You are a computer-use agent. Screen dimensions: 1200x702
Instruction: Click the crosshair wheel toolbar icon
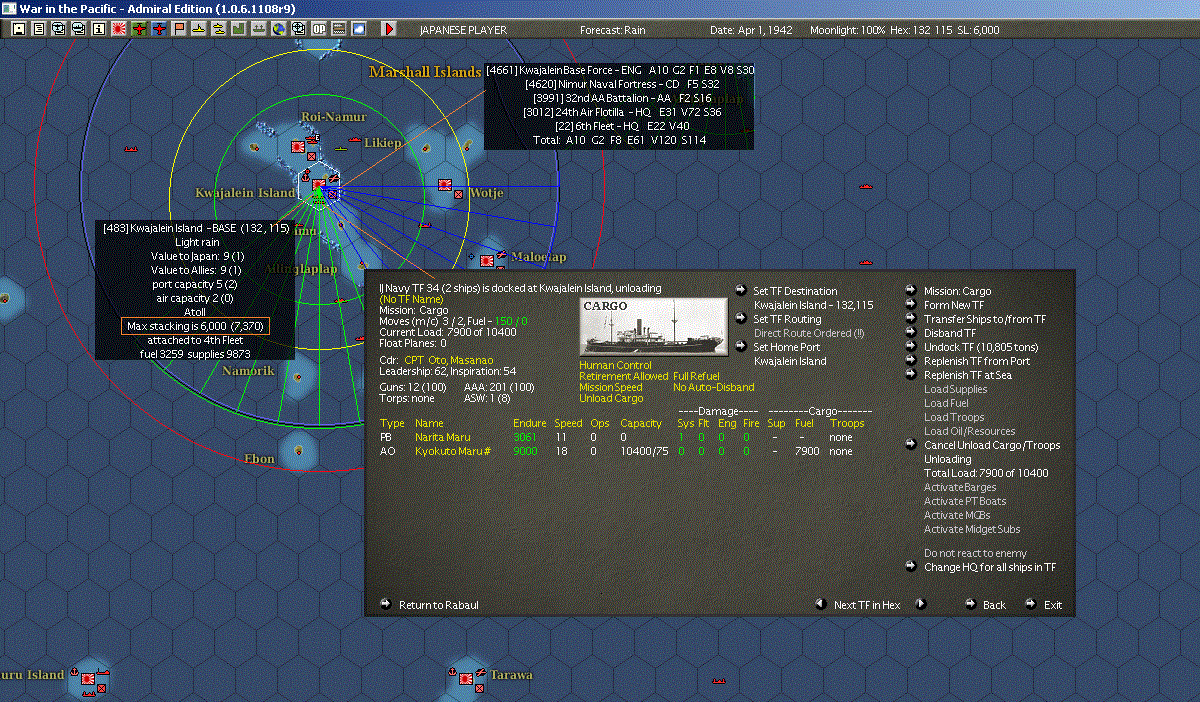pos(298,29)
